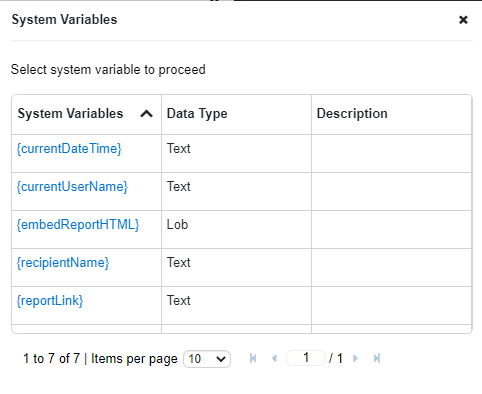
Task: Click Text cell in currentUserName row
Action: tap(236, 191)
